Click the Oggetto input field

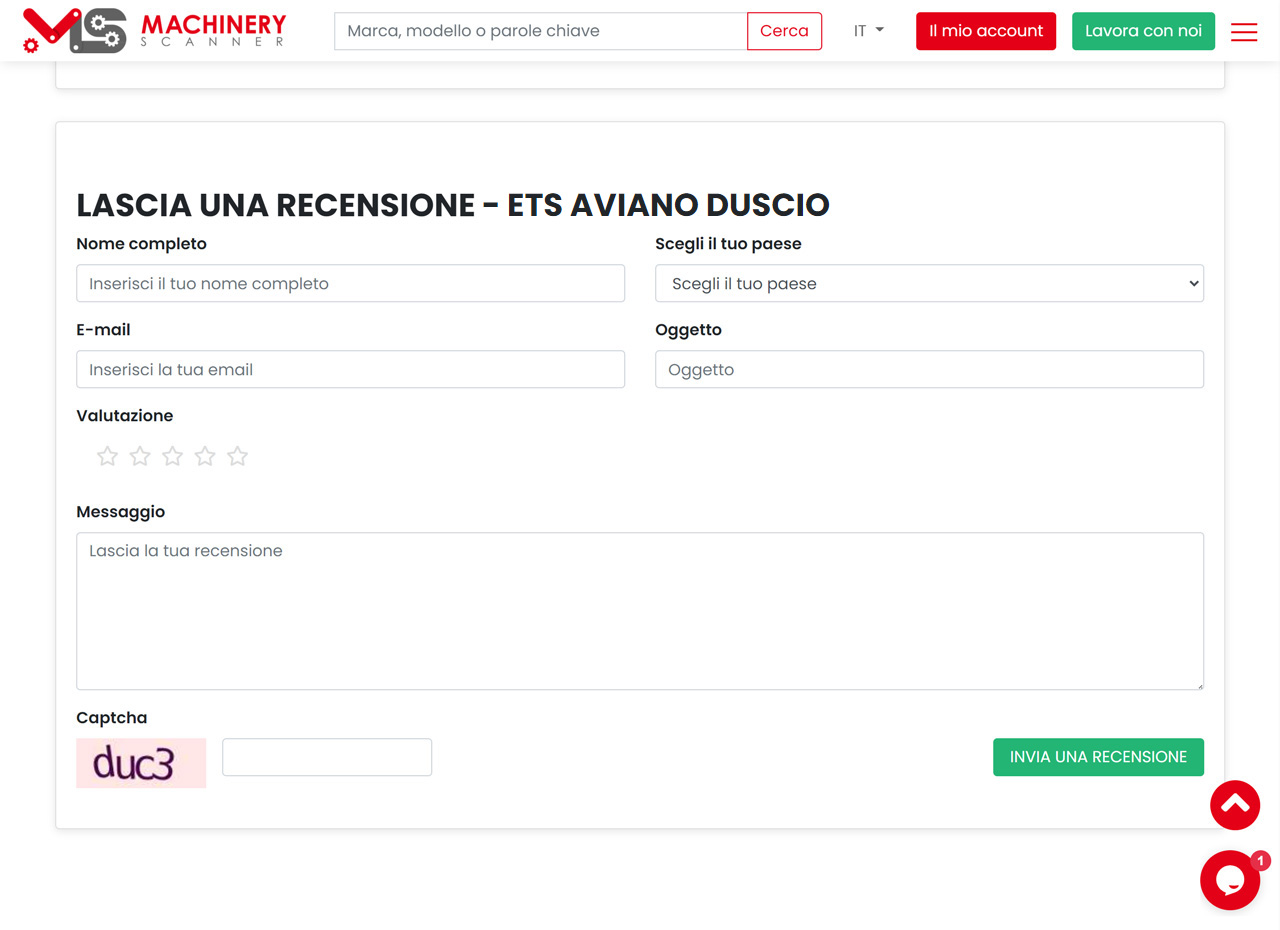[929, 369]
